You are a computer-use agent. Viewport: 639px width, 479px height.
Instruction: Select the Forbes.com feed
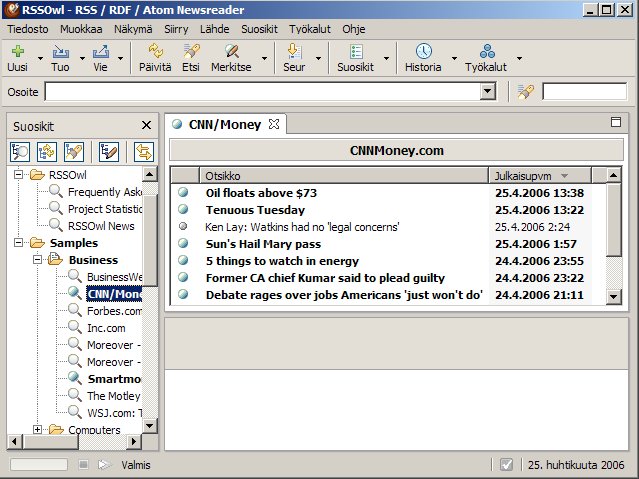click(x=114, y=311)
